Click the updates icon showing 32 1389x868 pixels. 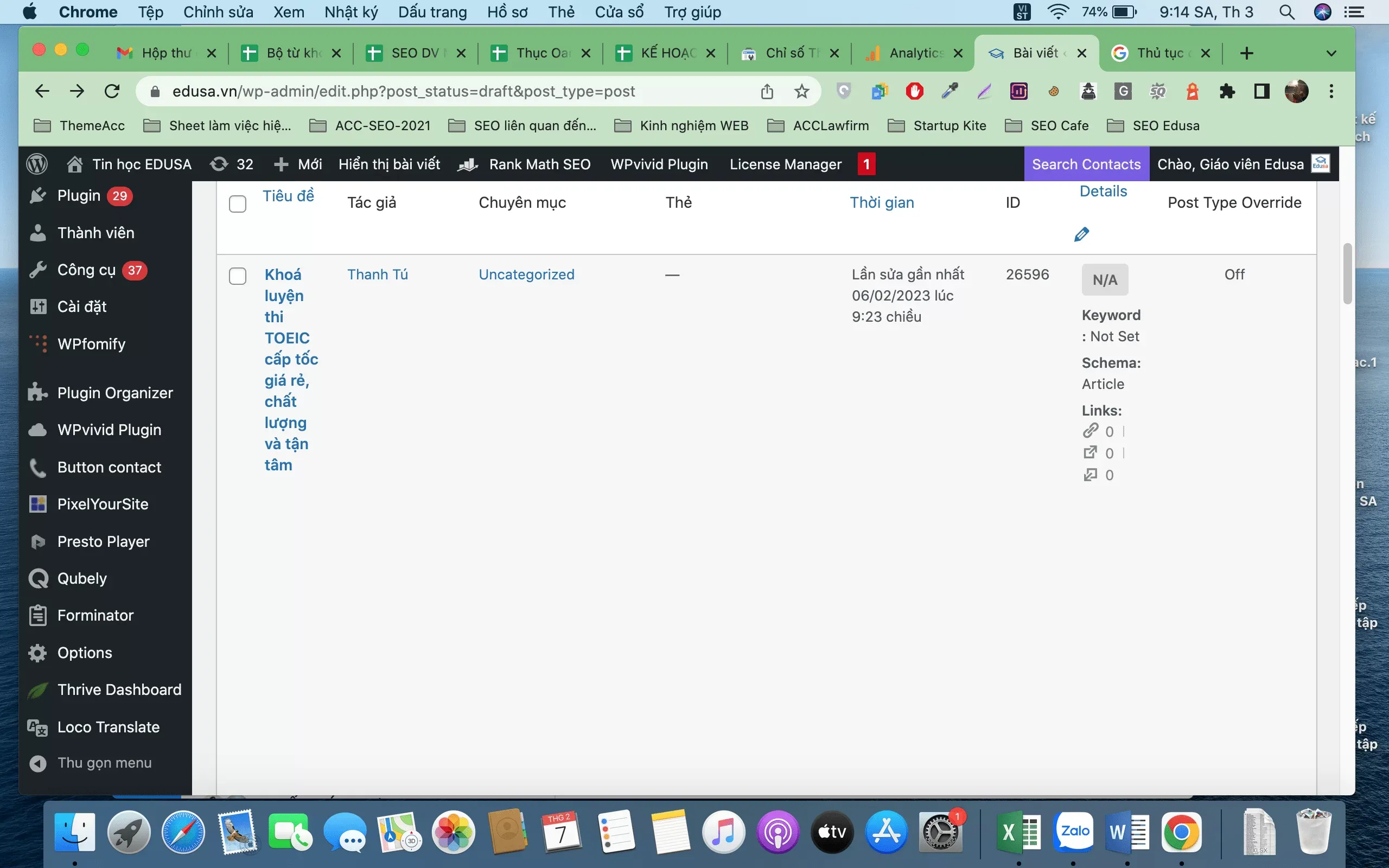click(219, 164)
